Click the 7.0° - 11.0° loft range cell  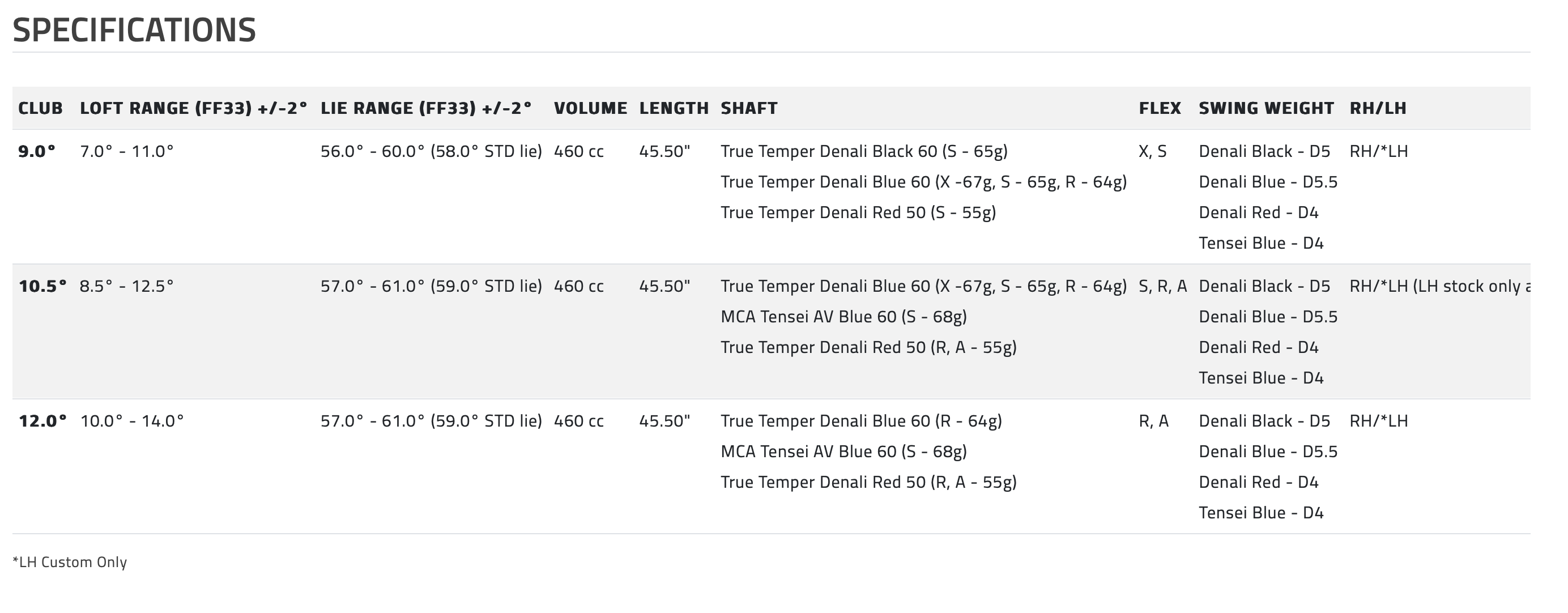pyautogui.click(x=127, y=152)
